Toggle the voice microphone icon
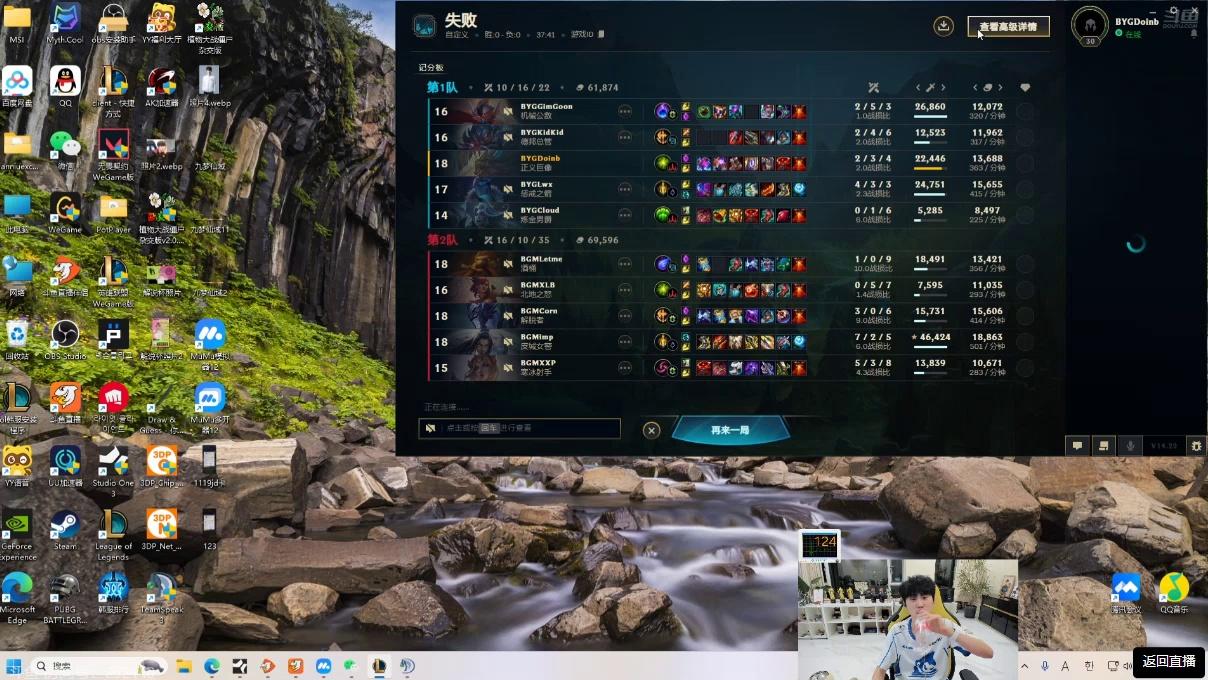The width and height of the screenshot is (1208, 680). coord(1131,446)
